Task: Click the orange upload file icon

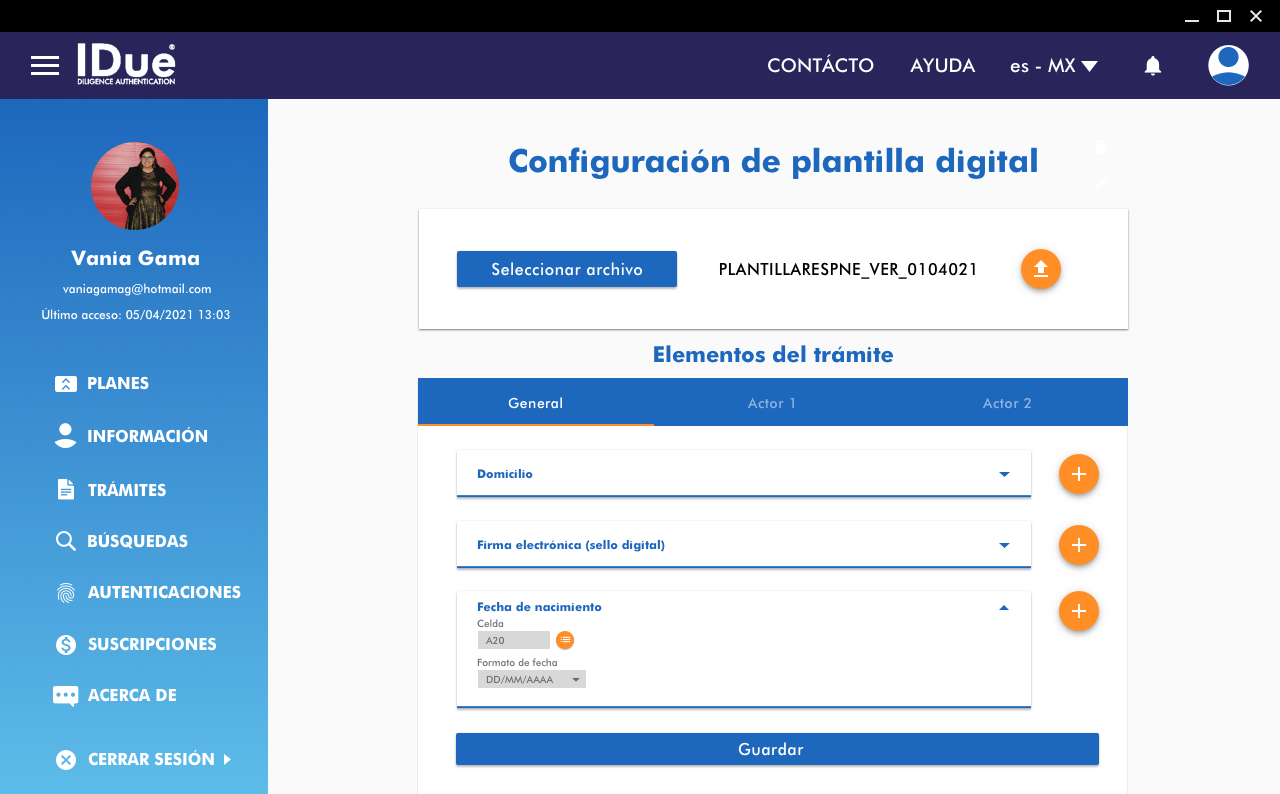Action: point(1040,269)
